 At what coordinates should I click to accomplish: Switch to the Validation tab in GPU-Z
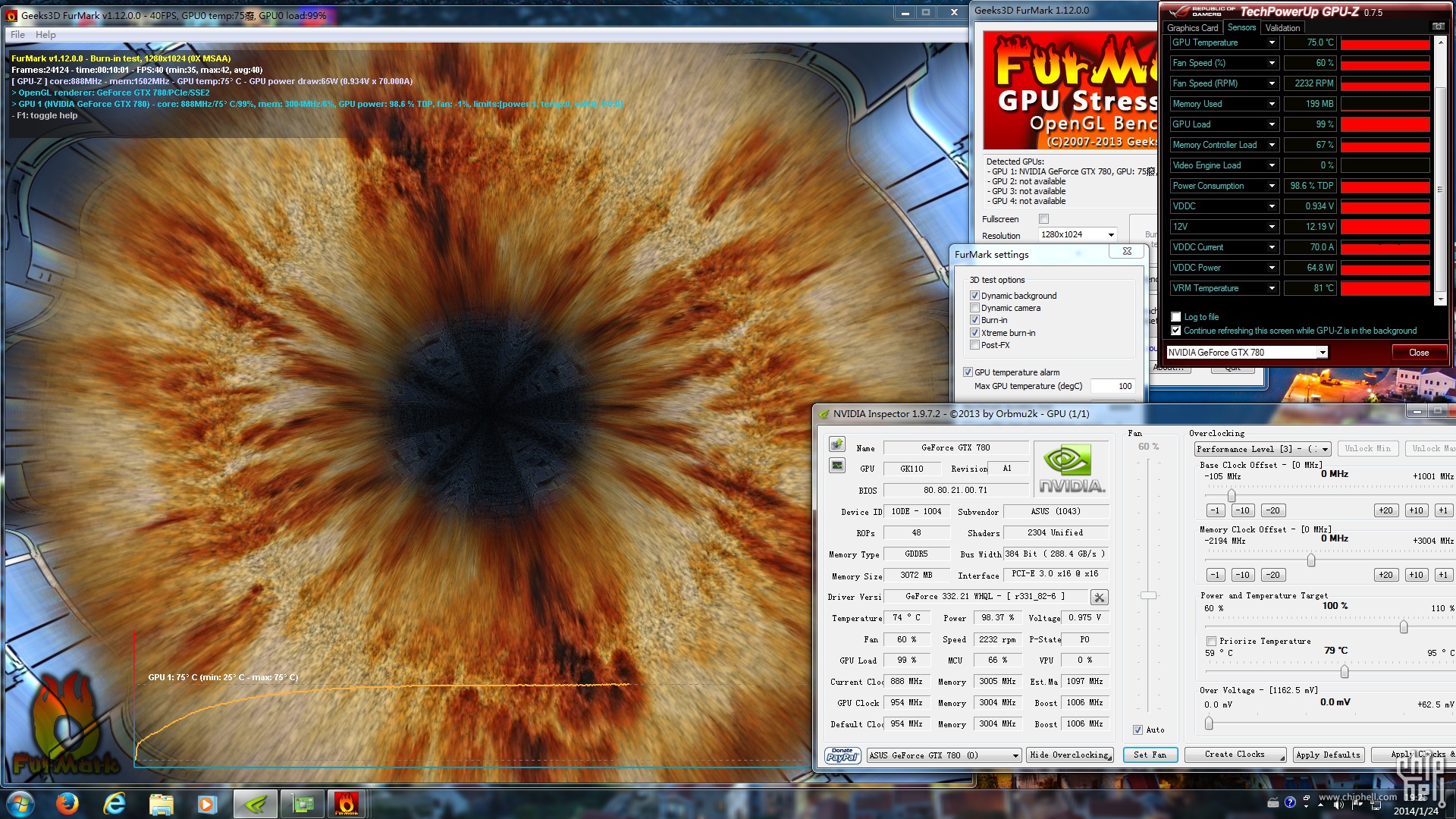(1282, 28)
